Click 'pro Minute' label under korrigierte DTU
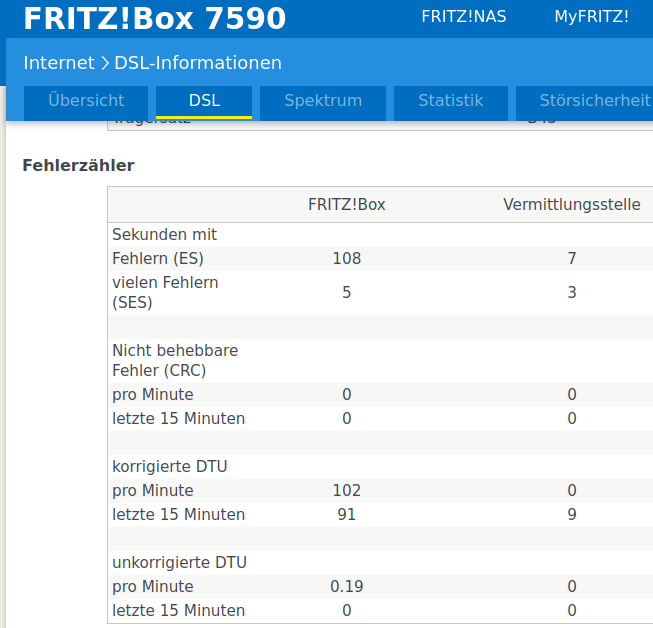The image size is (653, 628). click(x=153, y=491)
